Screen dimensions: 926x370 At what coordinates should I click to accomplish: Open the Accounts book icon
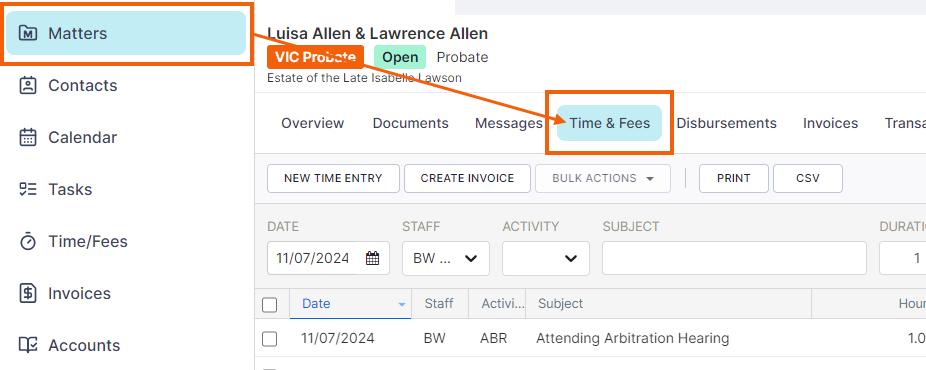[x=28, y=345]
